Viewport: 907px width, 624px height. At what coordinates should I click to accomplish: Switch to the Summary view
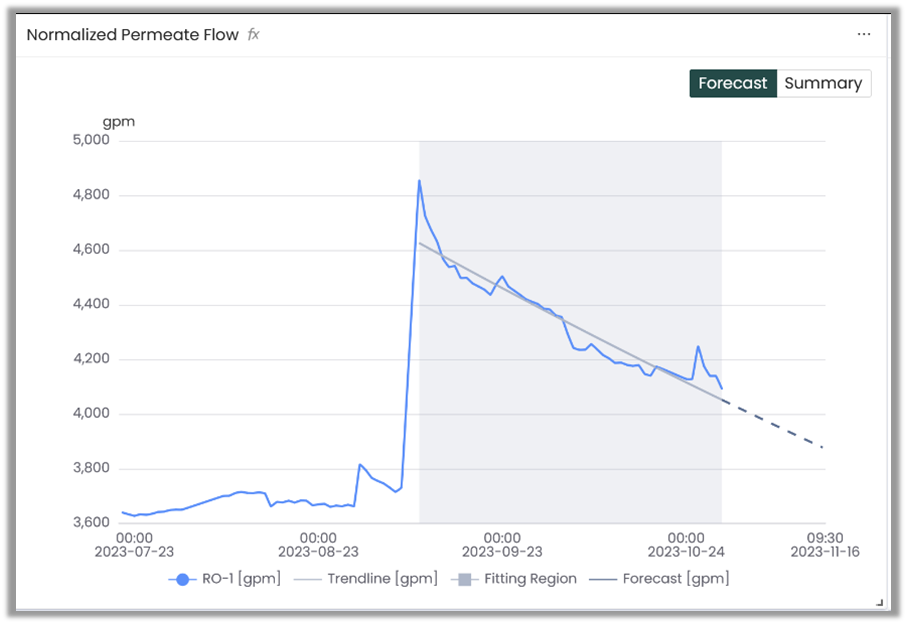coord(823,84)
